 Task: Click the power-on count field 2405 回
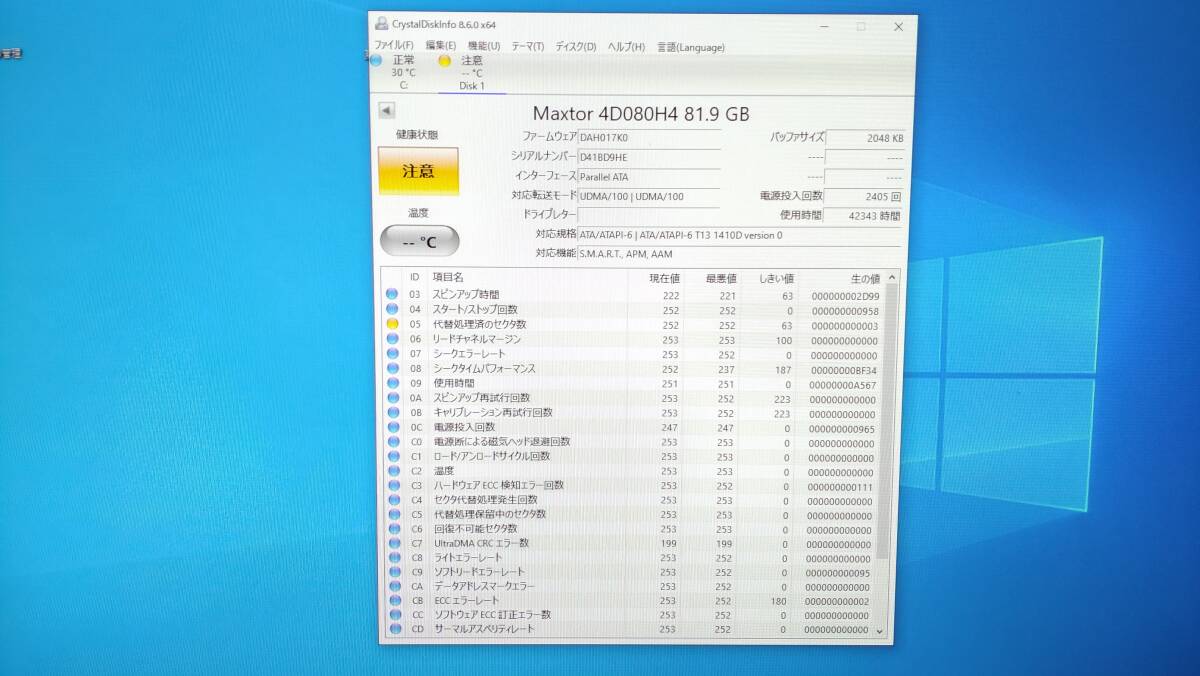click(865, 196)
